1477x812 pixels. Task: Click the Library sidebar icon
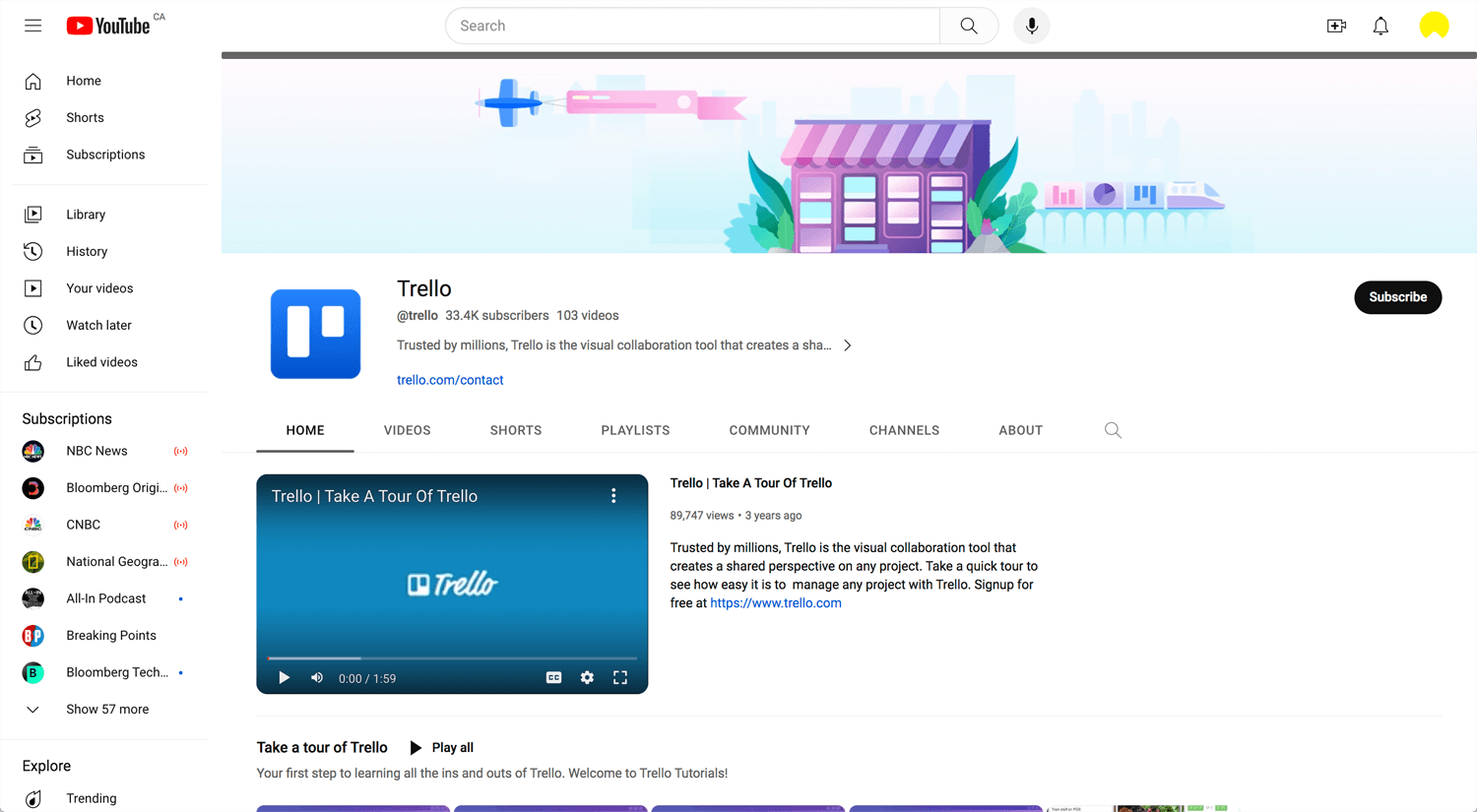[x=33, y=215]
